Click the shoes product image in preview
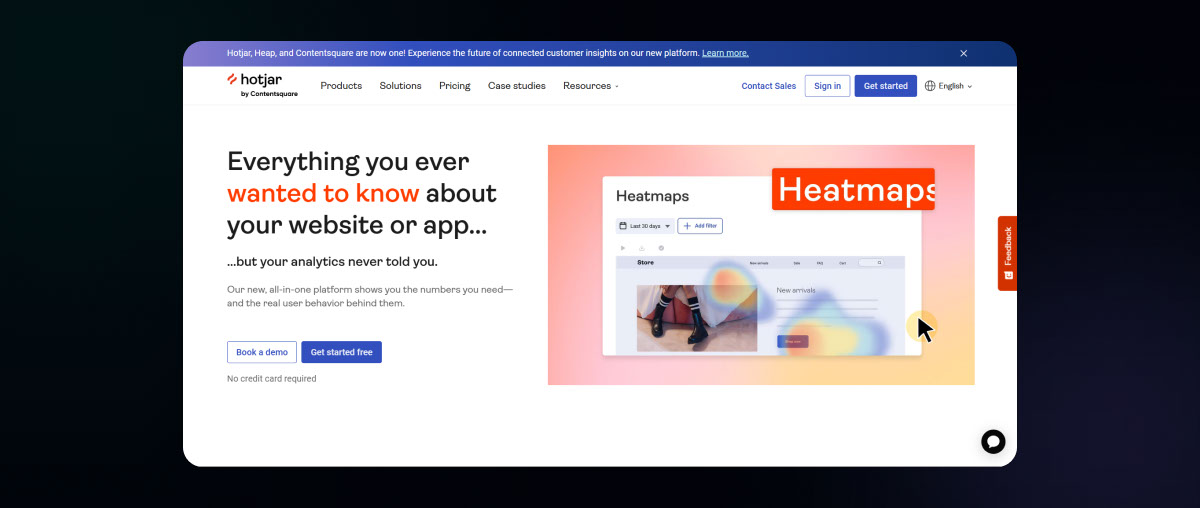Viewport: 1200px width, 508px height. (697, 318)
